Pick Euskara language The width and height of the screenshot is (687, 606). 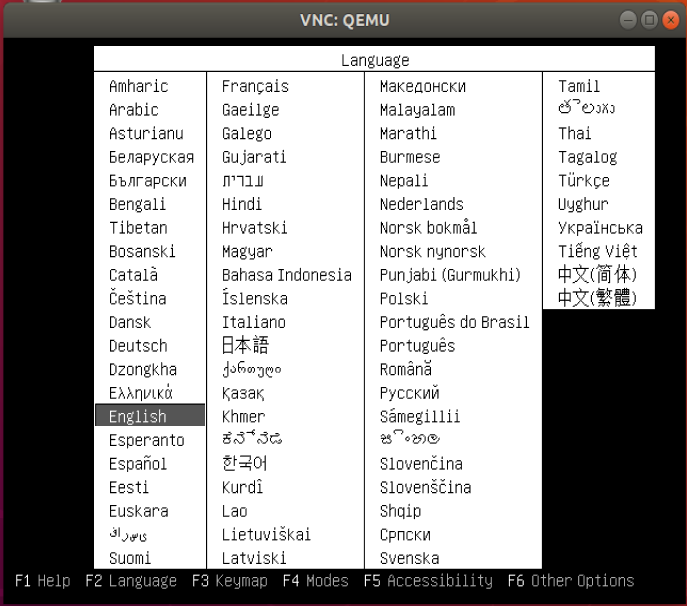pos(138,511)
